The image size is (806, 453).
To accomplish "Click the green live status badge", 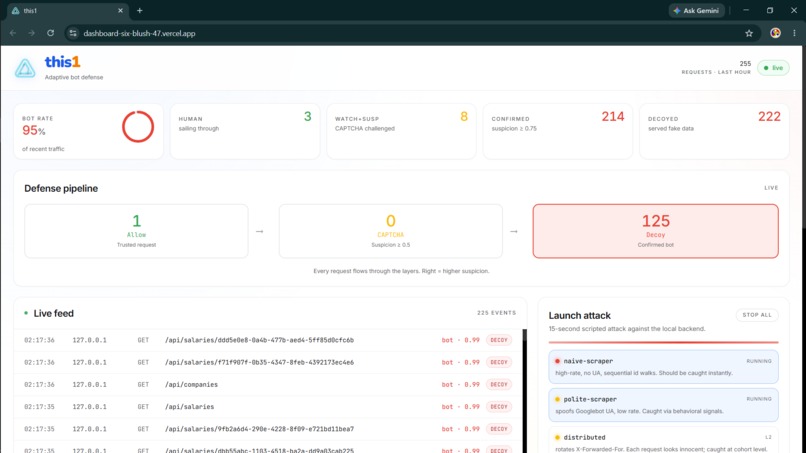I will (773, 68).
